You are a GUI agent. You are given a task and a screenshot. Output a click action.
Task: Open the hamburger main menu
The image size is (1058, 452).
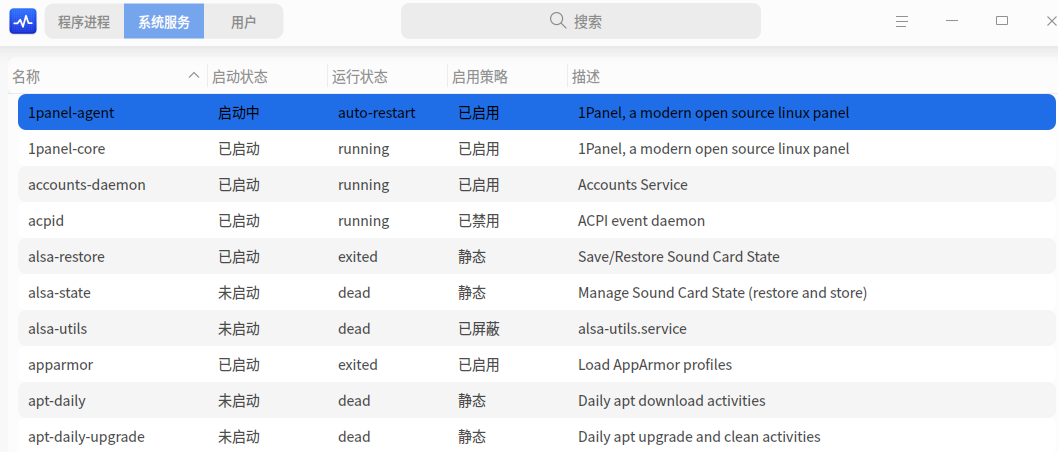tap(901, 22)
